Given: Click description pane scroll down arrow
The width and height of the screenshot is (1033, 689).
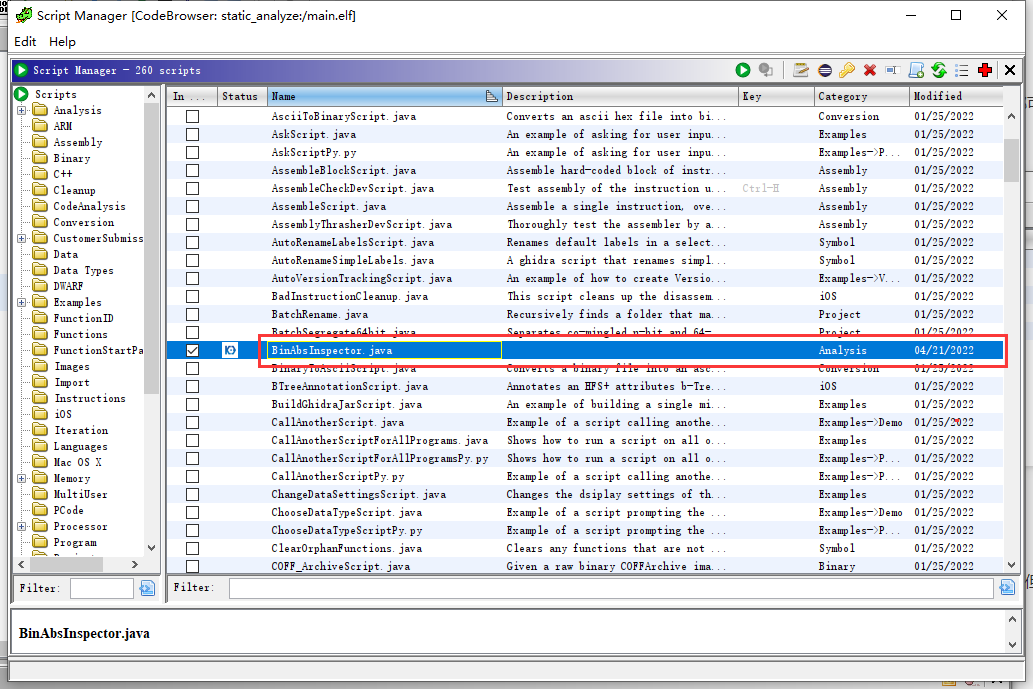Looking at the screenshot, I should pos(1013,645).
